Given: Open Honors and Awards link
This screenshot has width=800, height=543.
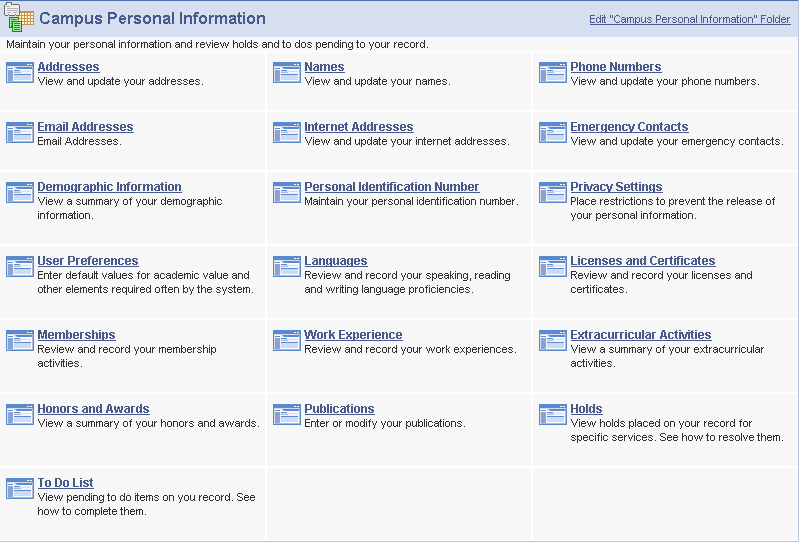Looking at the screenshot, I should tap(93, 409).
